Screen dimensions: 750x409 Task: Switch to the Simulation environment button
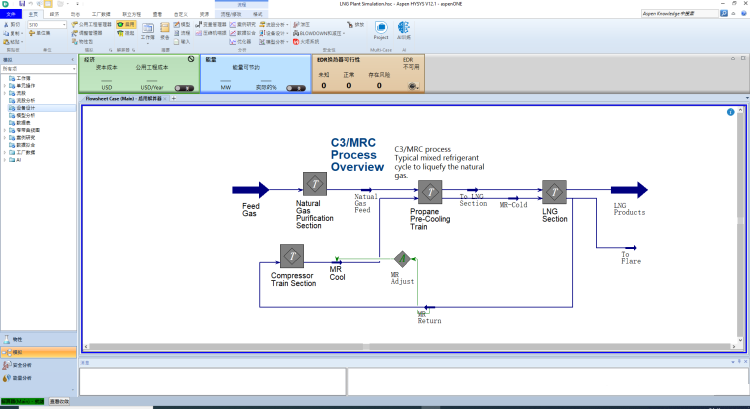[x=38, y=352]
